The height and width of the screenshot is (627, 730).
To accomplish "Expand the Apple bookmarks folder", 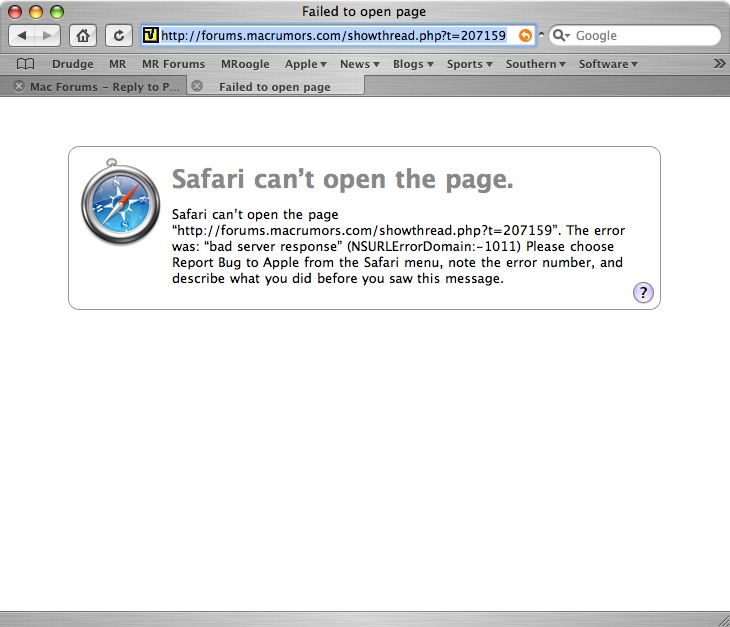I will click(305, 64).
